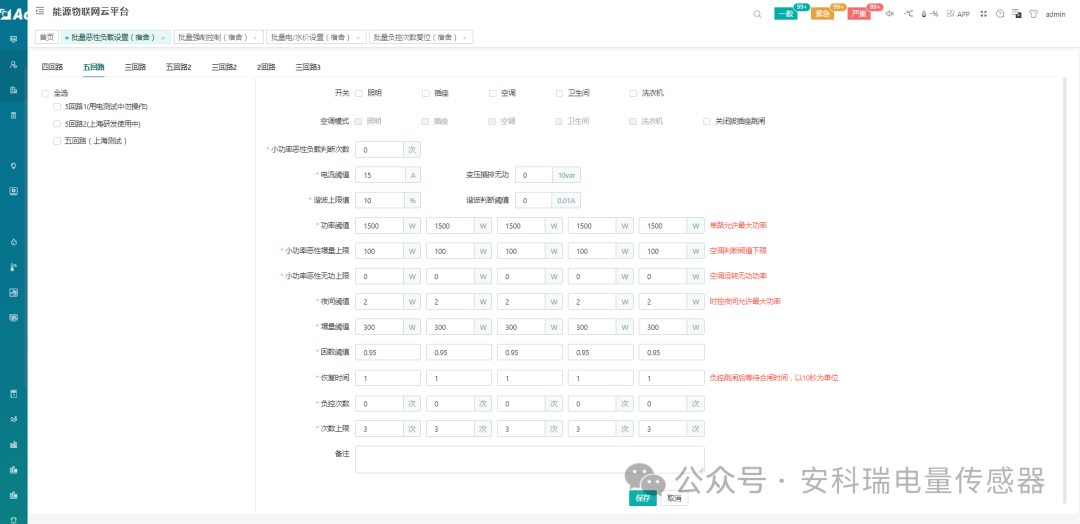The width and height of the screenshot is (1080, 524).
Task: Click the temperature °C indicator
Action: (x=908, y=14)
